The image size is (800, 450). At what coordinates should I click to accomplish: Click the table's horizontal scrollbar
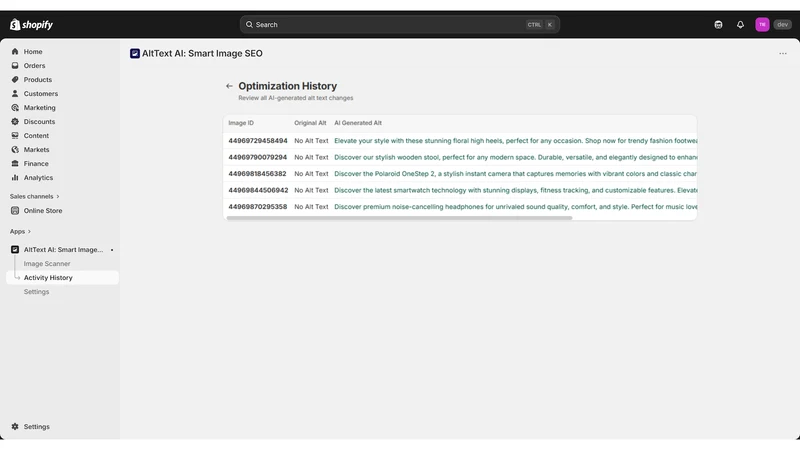coord(399,218)
